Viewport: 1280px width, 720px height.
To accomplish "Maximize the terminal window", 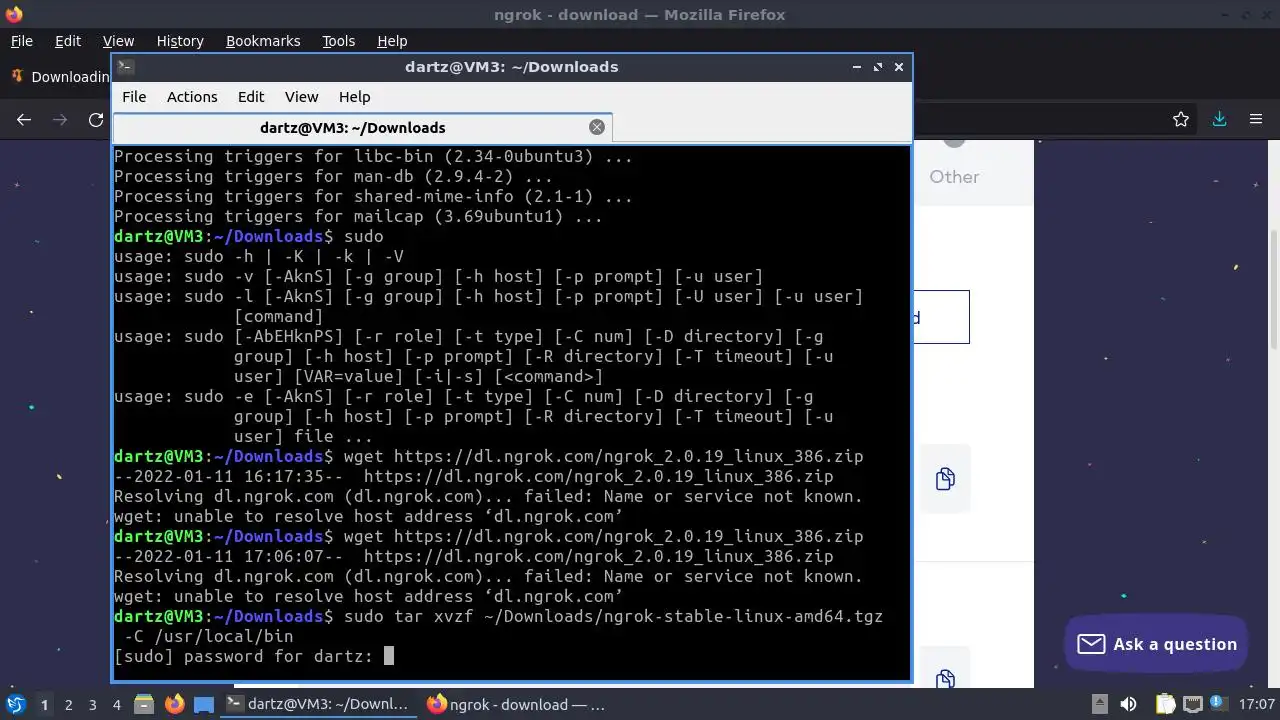I will [878, 67].
